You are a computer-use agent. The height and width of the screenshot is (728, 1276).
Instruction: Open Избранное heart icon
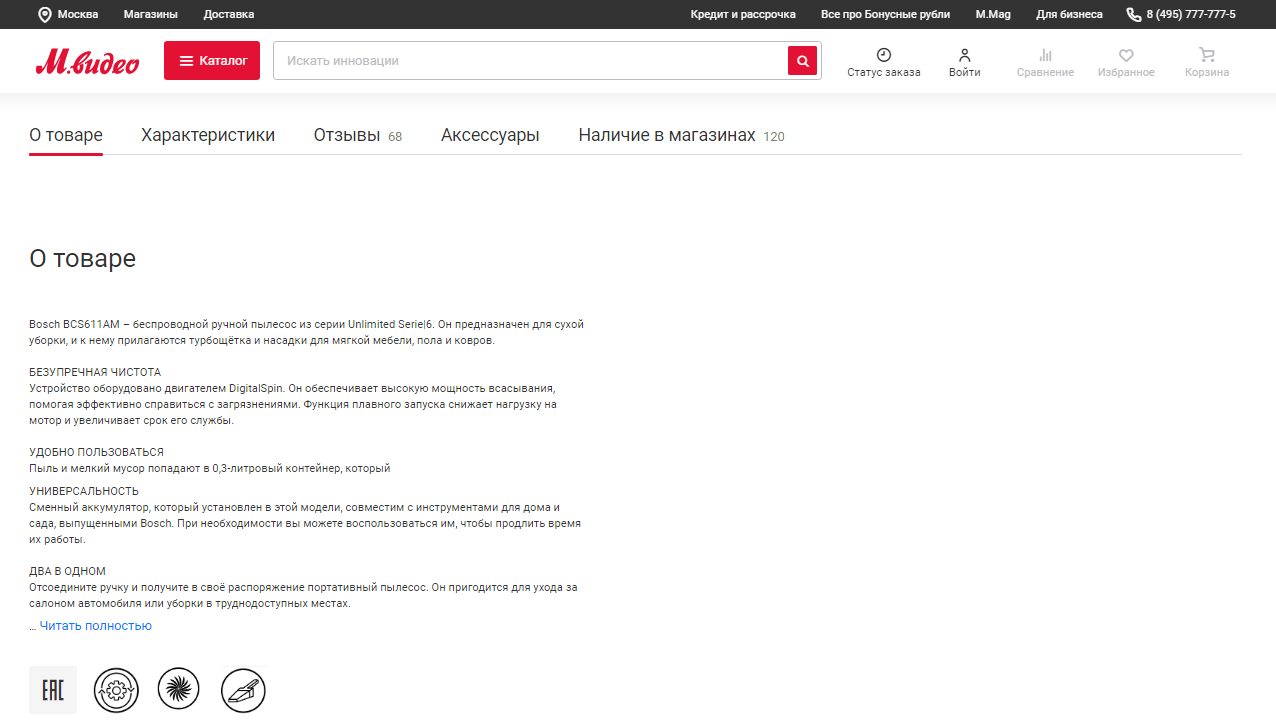pos(1126,55)
